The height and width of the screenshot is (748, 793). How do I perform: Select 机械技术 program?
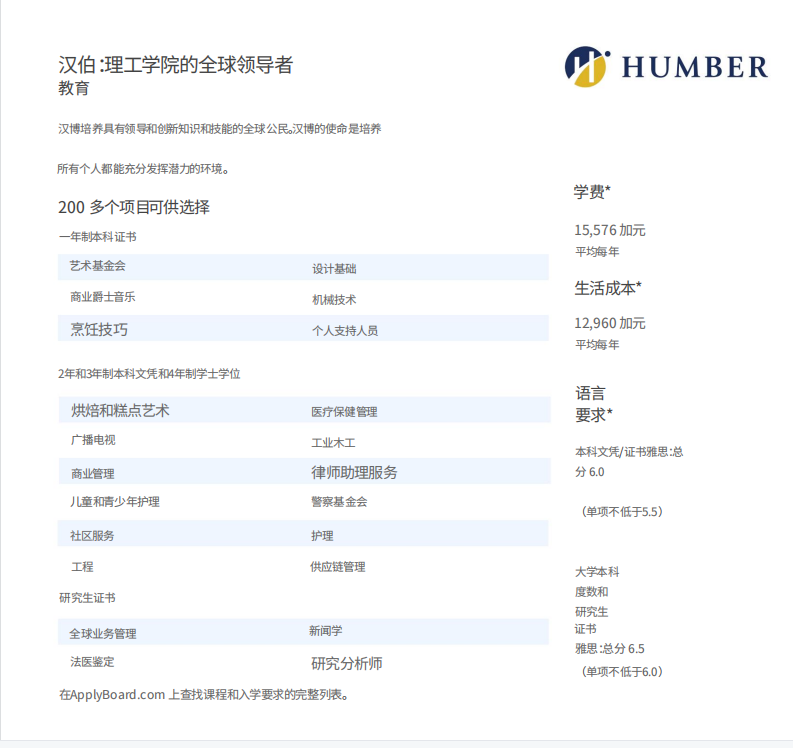334,300
